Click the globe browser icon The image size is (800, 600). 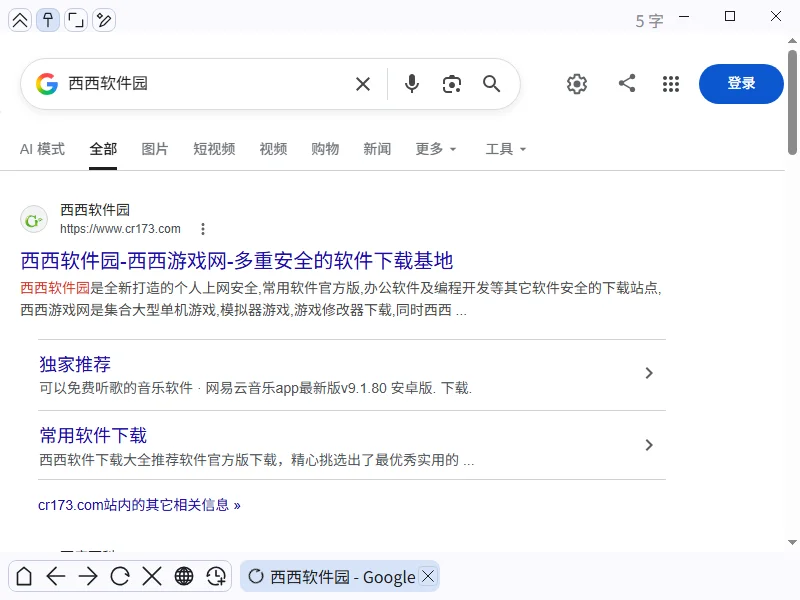tap(184, 577)
